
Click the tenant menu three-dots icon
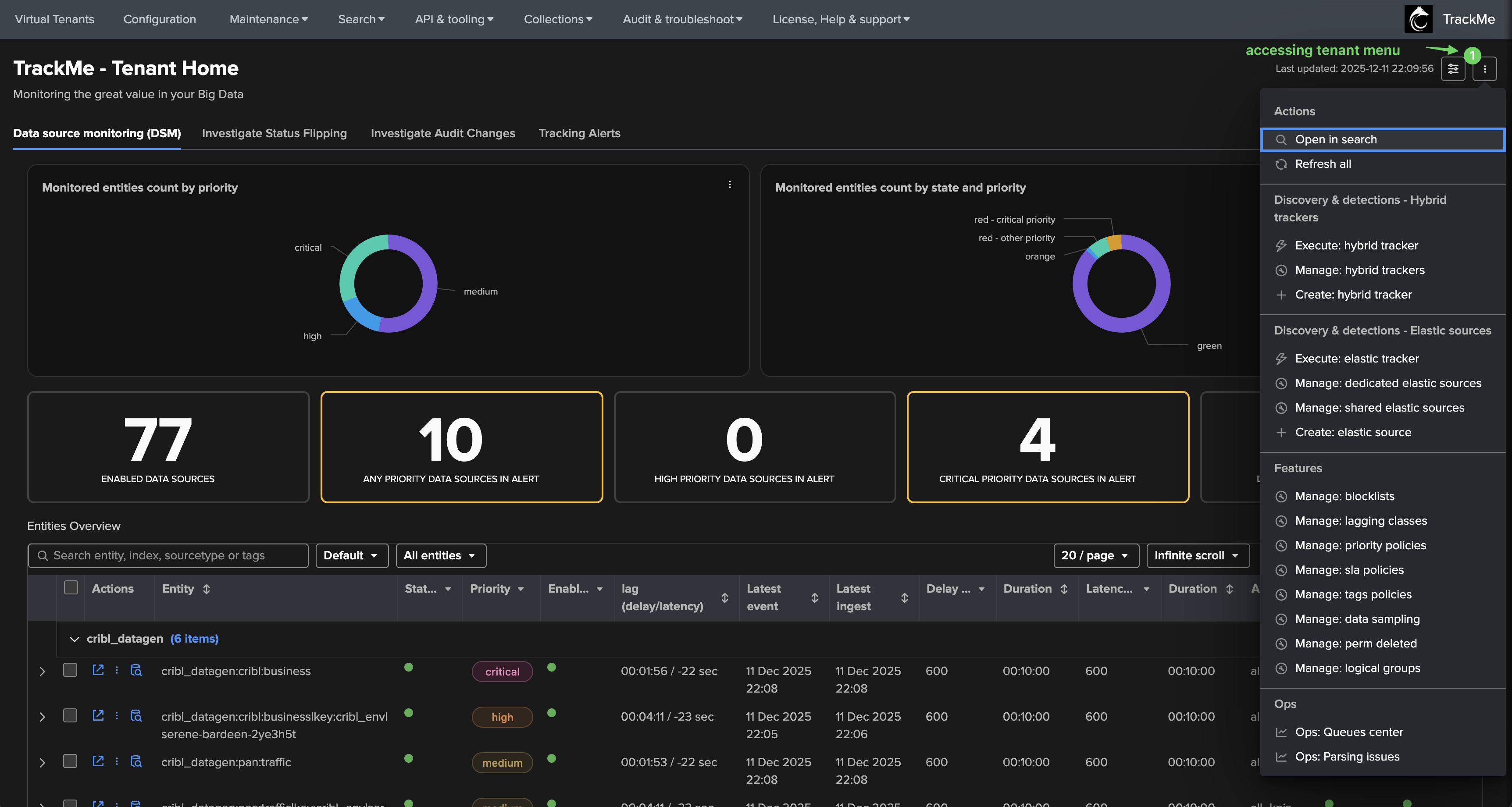coord(1484,69)
